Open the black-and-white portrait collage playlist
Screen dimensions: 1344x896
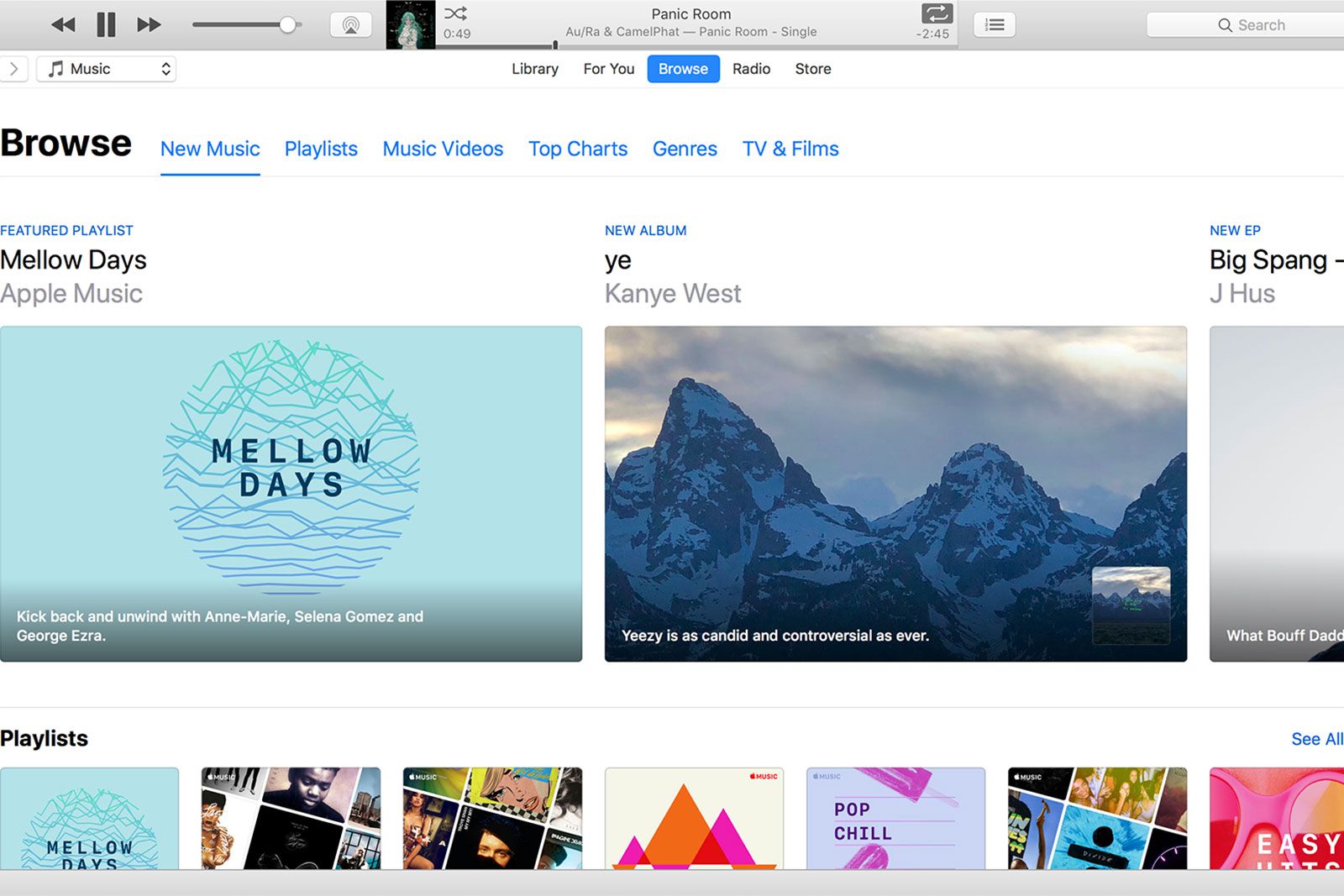point(291,819)
